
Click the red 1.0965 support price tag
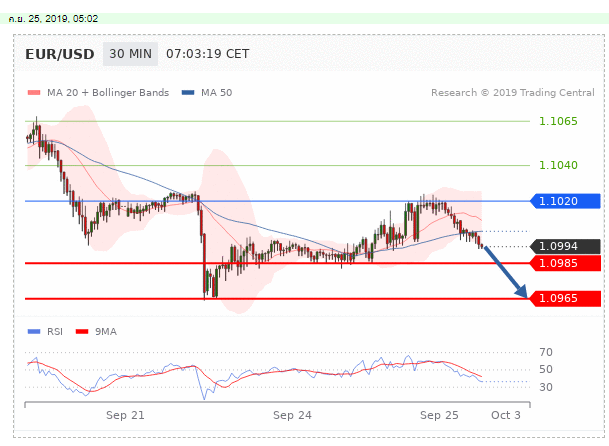[566, 298]
